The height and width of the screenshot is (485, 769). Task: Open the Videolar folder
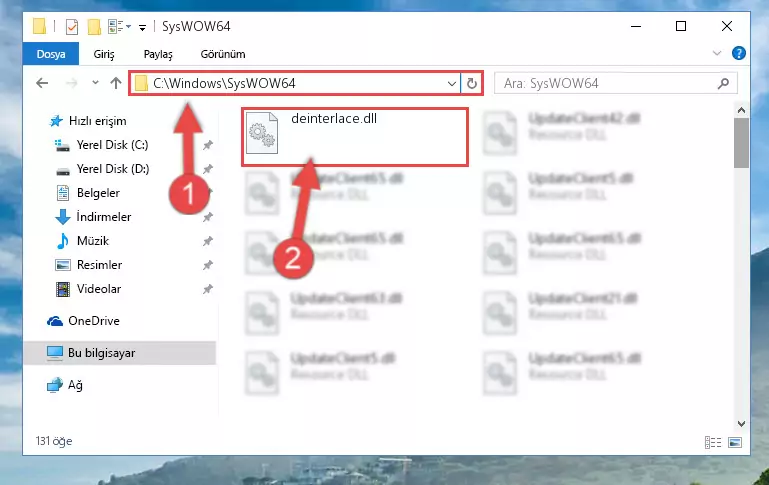click(99, 289)
